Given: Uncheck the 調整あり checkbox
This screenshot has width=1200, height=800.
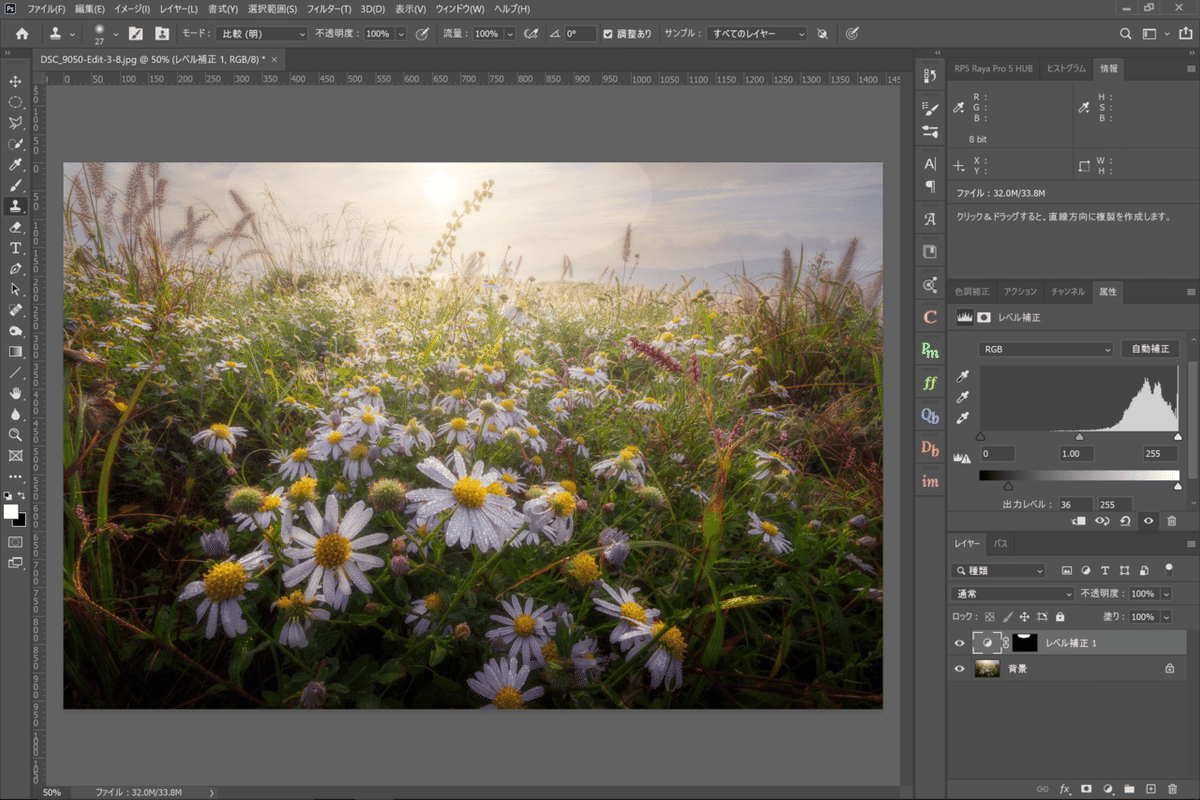Looking at the screenshot, I should pos(608,34).
